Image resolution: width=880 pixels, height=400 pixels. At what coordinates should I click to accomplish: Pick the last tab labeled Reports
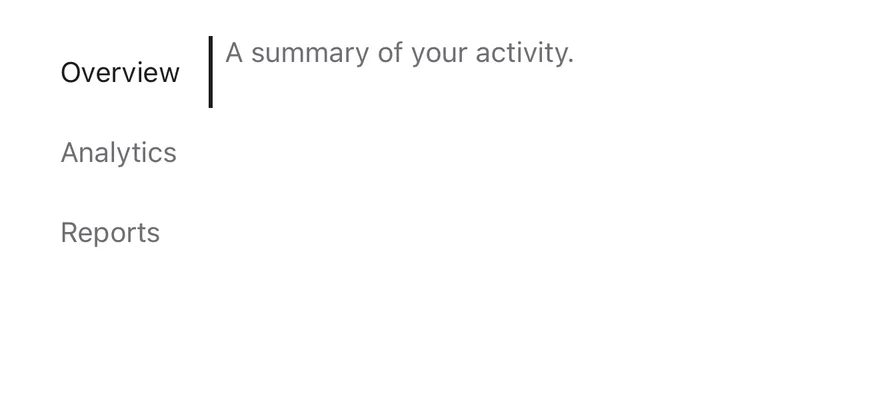(x=110, y=232)
